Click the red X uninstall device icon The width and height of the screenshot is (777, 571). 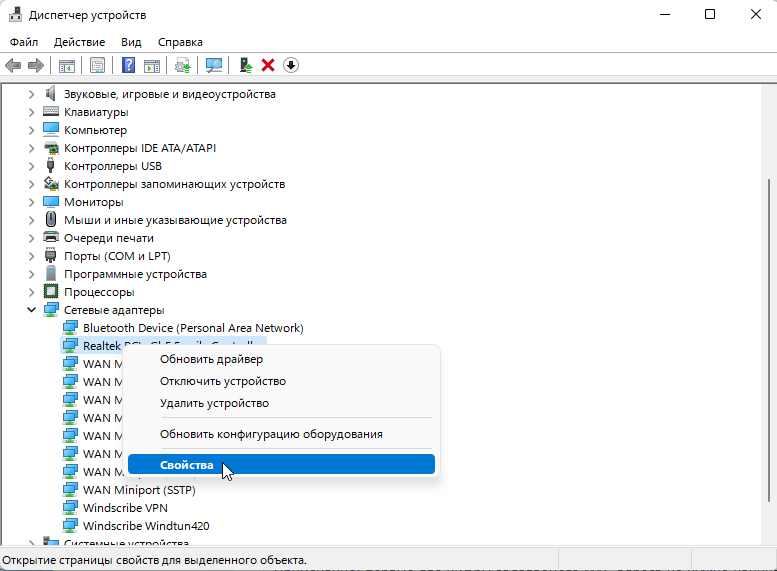pyautogui.click(x=268, y=65)
